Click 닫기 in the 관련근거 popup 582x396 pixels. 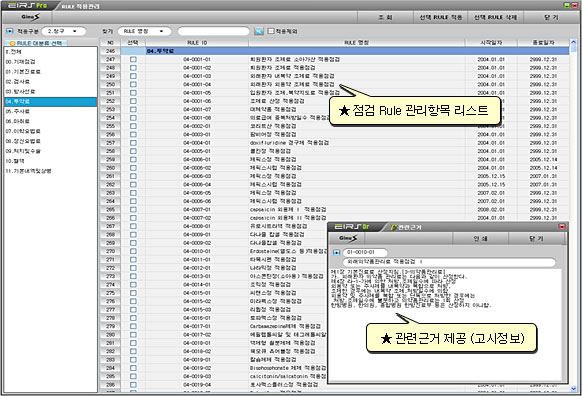(x=536, y=238)
